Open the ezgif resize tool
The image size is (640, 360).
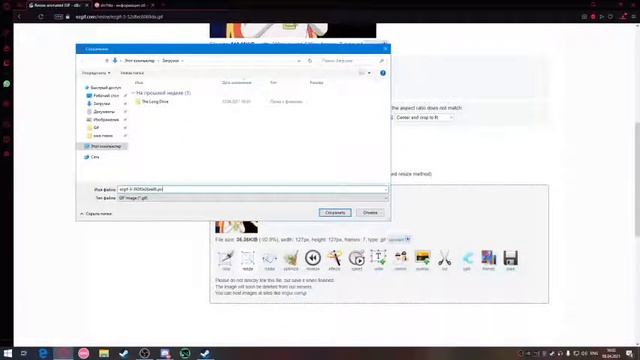247,260
